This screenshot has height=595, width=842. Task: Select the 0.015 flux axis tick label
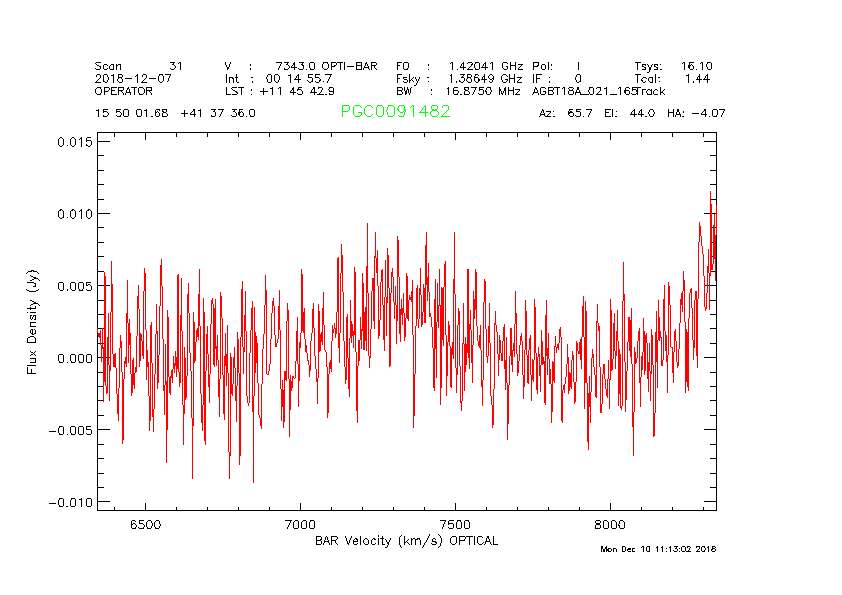[74, 142]
